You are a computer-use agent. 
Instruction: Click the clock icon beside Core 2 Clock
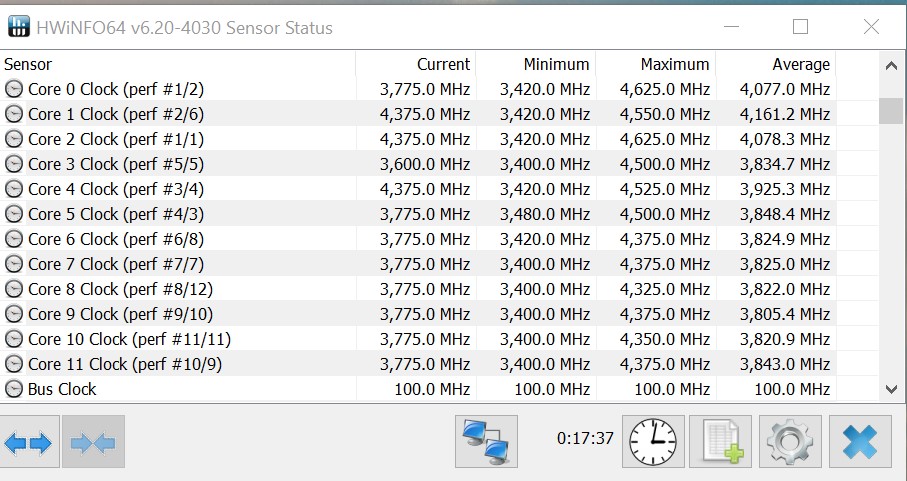point(14,139)
